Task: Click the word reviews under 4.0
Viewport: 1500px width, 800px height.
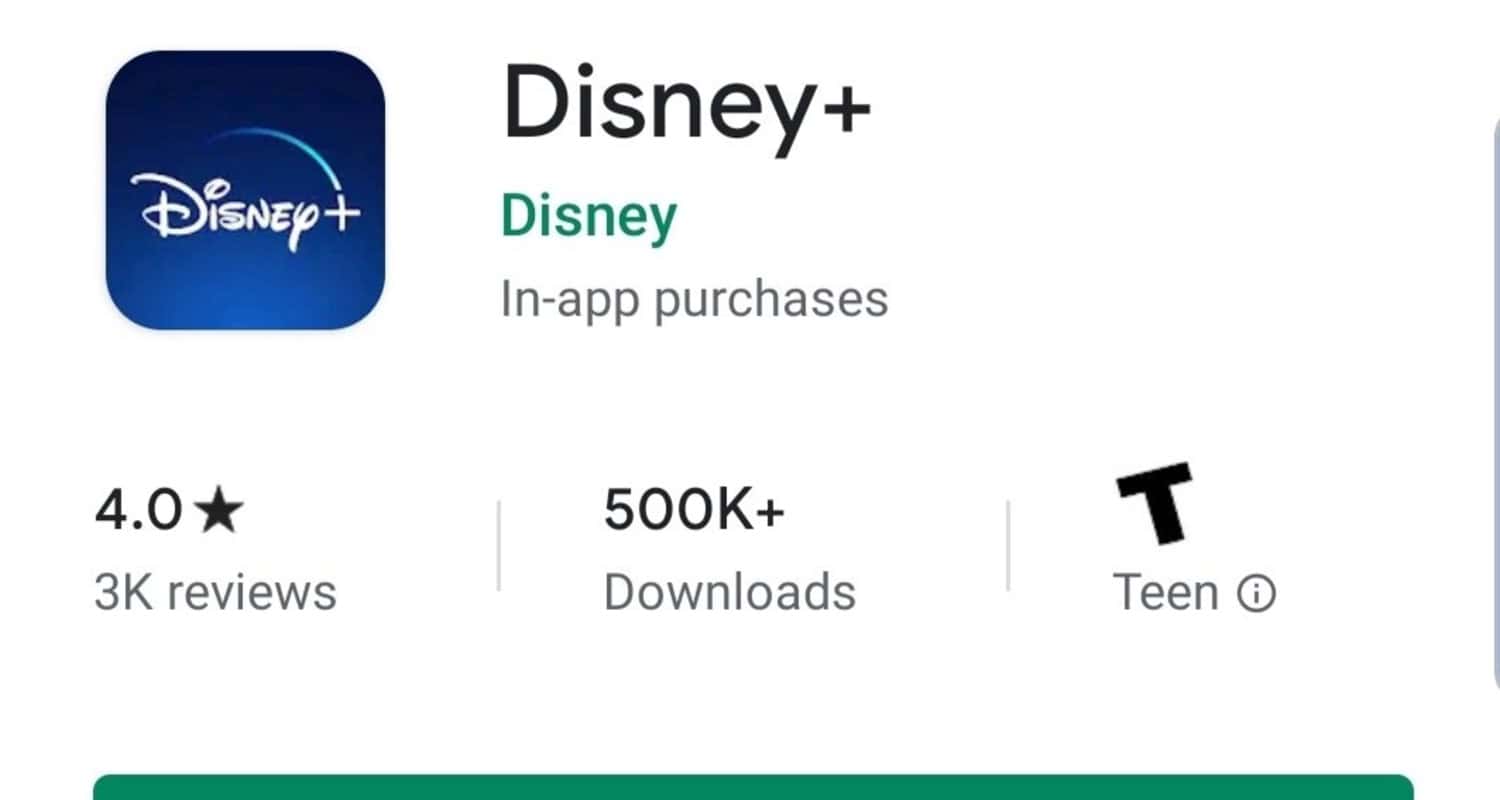Action: point(251,592)
